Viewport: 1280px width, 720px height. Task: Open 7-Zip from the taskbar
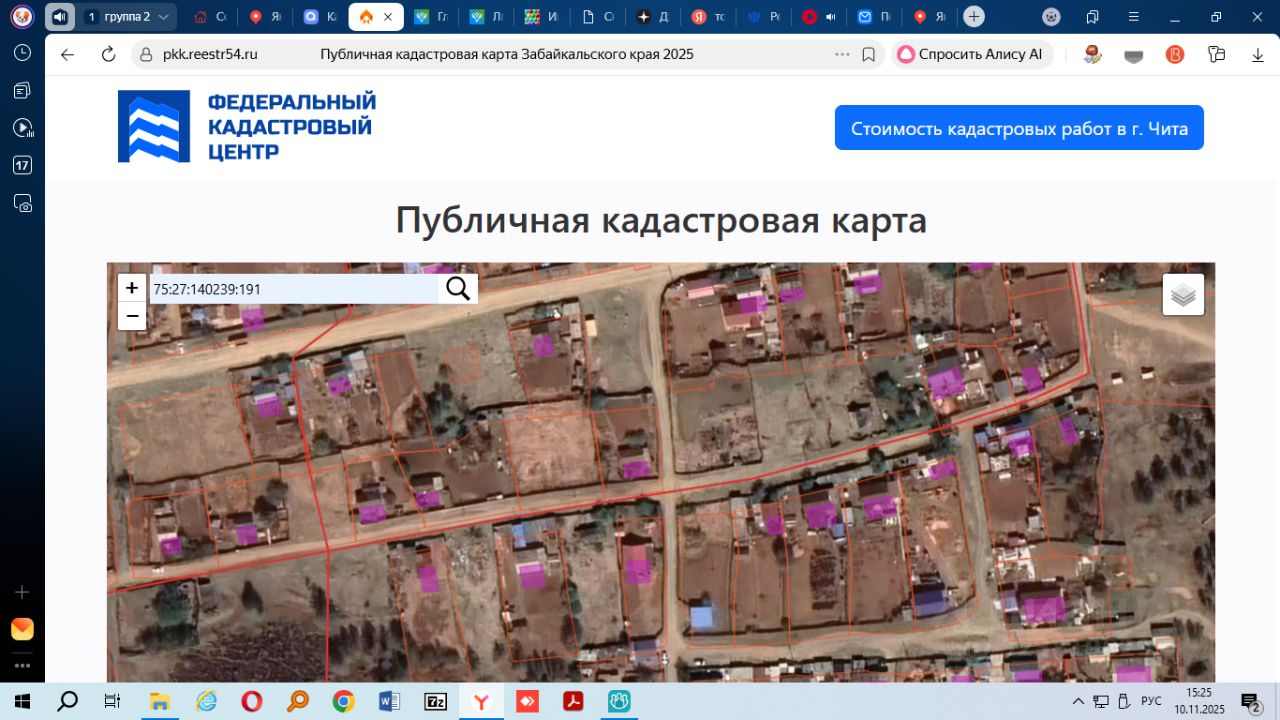click(x=436, y=701)
